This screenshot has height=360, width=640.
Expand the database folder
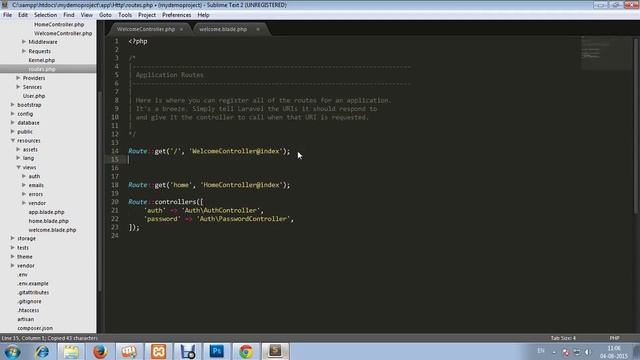coord(13,122)
